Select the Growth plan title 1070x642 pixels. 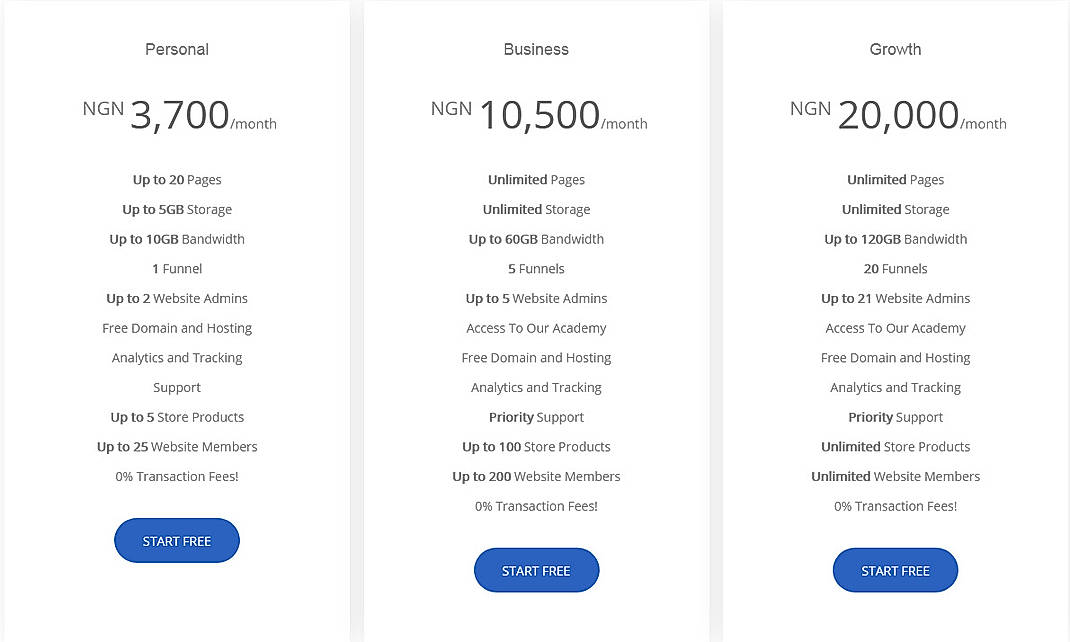pyautogui.click(x=895, y=48)
